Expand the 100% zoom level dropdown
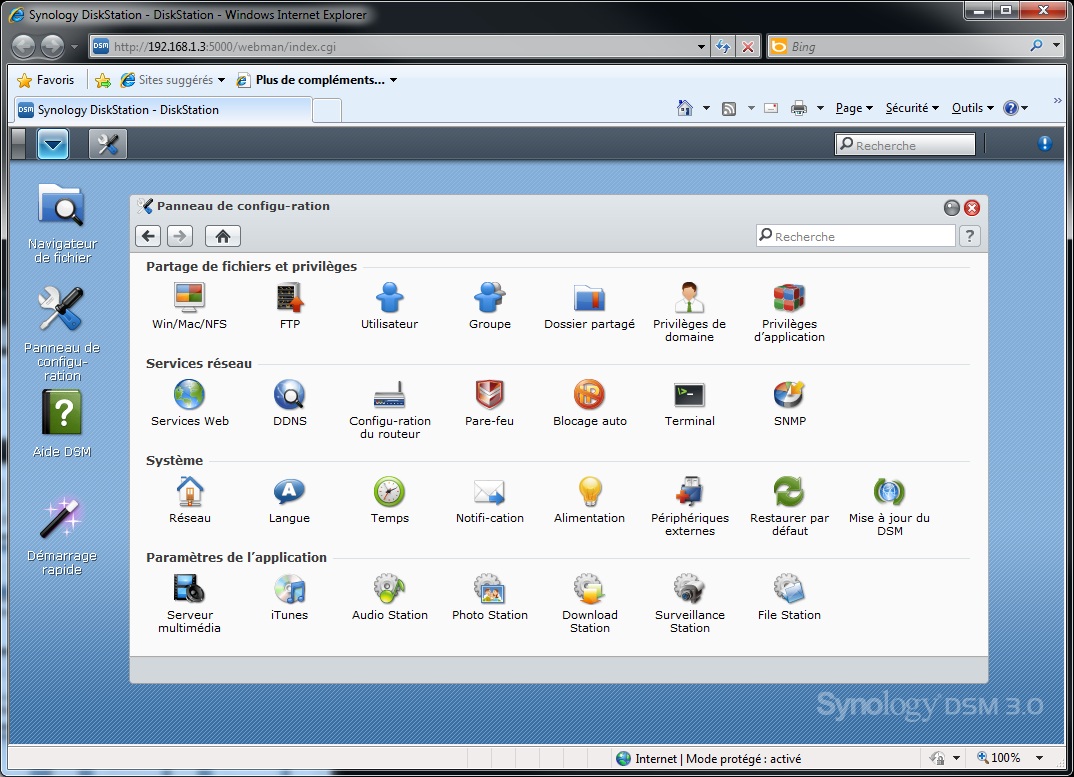This screenshot has height=777, width=1074. (1039, 758)
